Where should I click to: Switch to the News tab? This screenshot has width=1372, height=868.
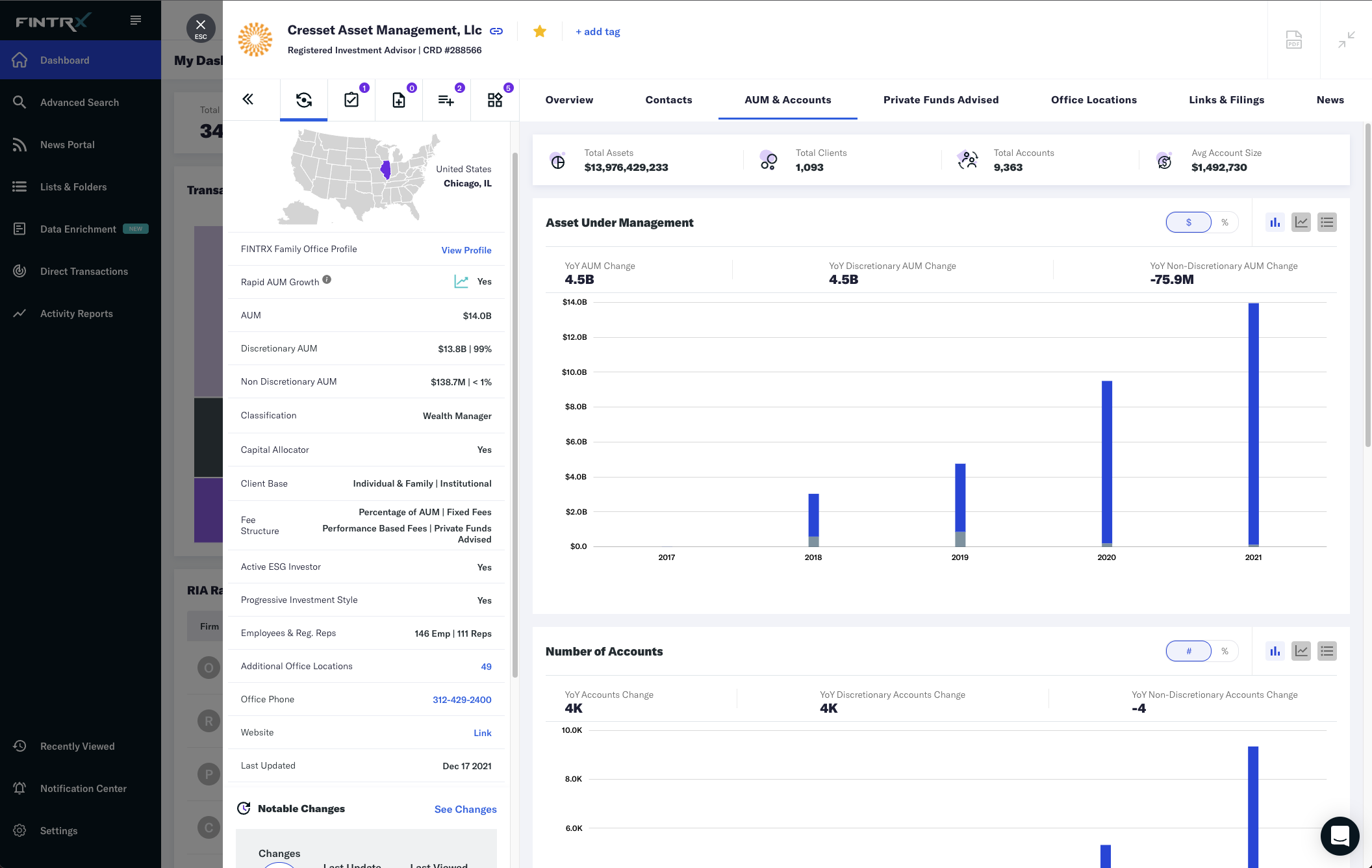(1330, 99)
